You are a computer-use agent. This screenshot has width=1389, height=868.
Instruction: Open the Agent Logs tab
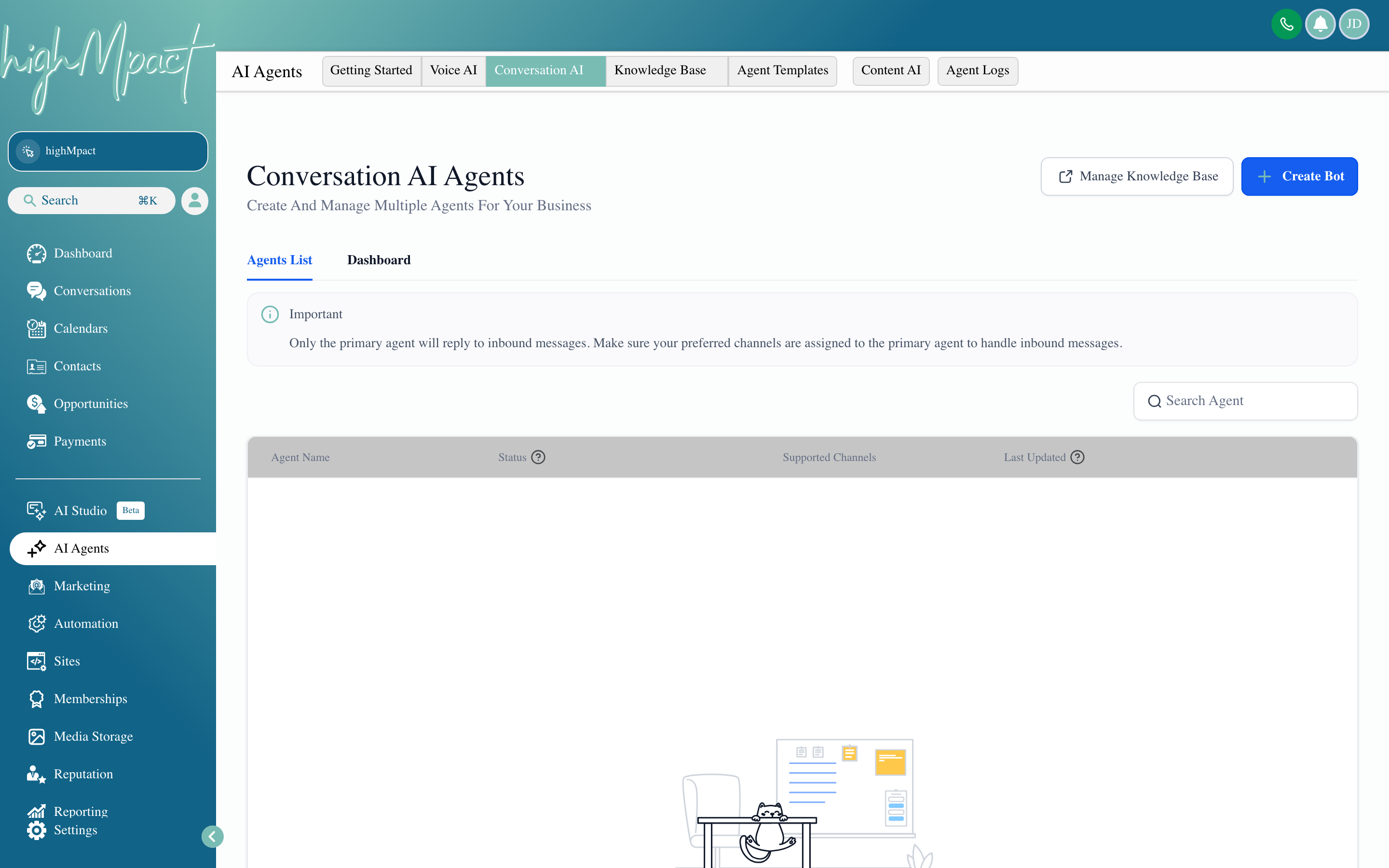[978, 70]
